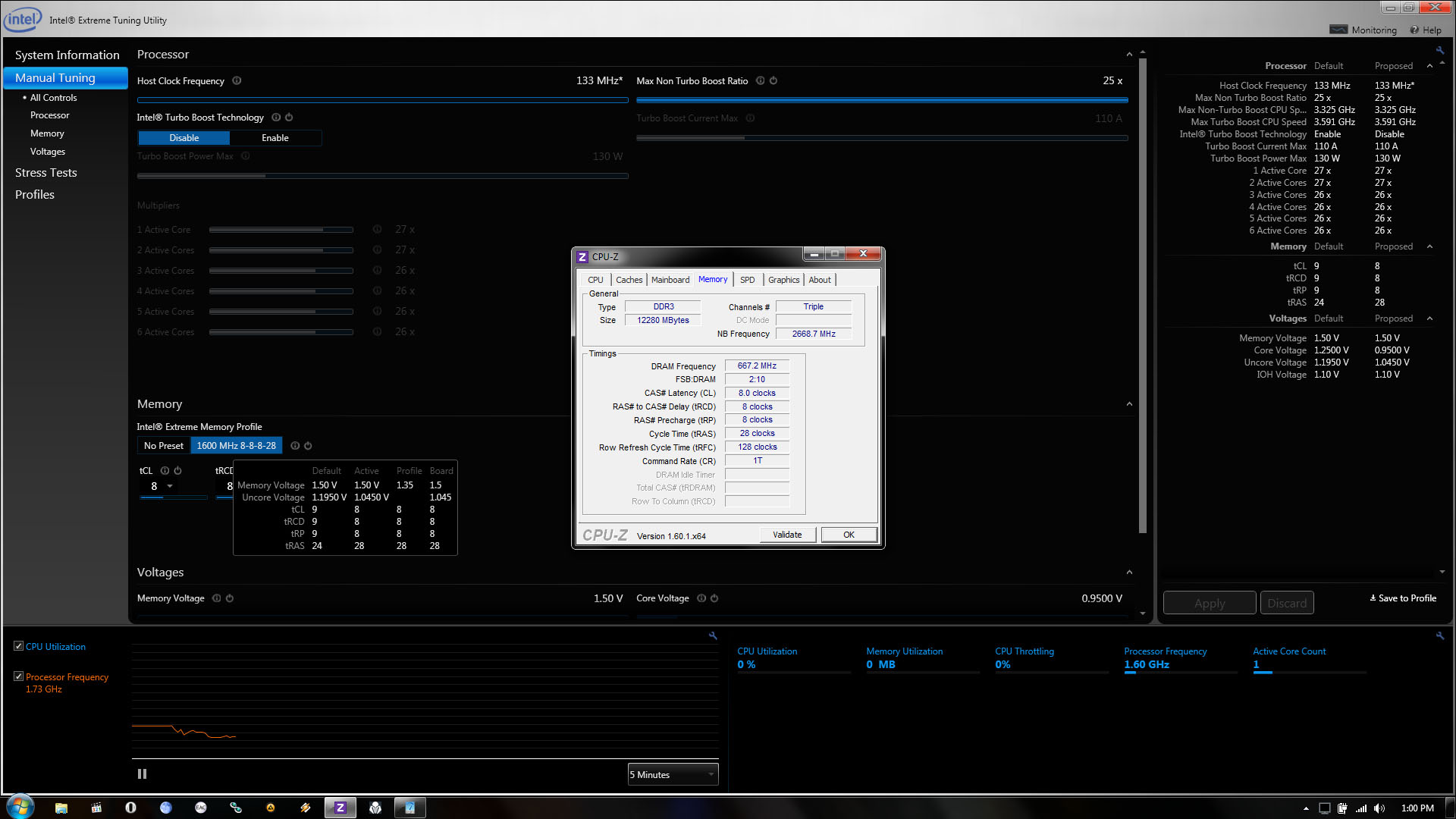This screenshot has height=819, width=1456.
Task: Reset Extreme Memory Profile preset icon
Action: click(x=308, y=446)
